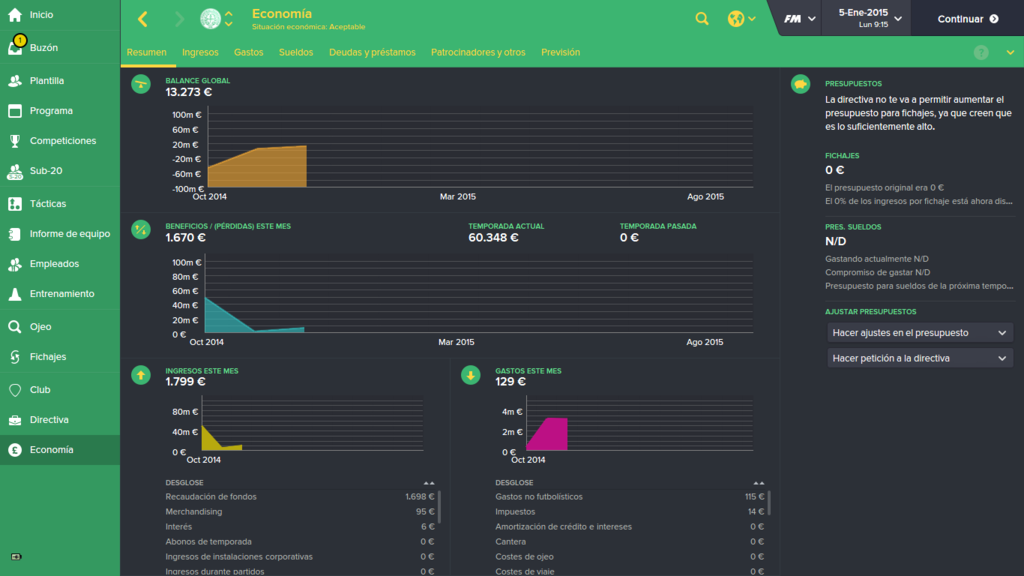Click the Plantilla sidebar label
Screen dimensions: 1024x576
tap(47, 81)
